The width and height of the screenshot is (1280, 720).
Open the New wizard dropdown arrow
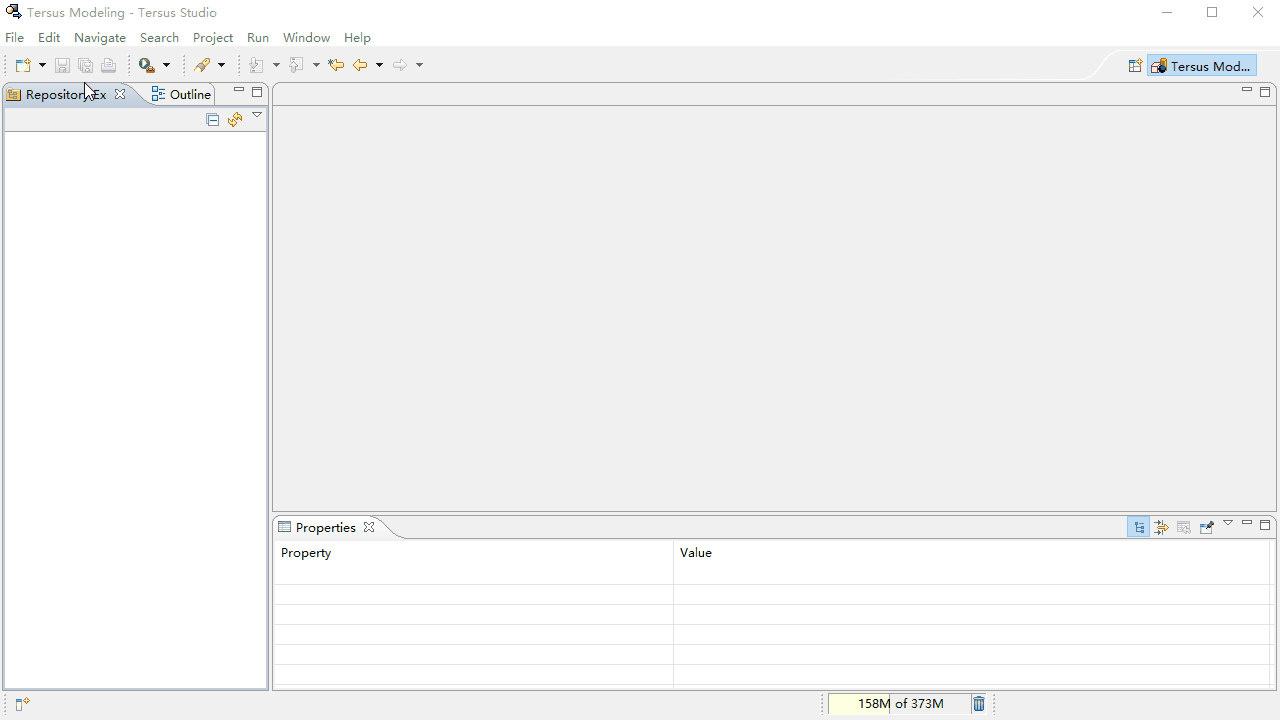[42, 66]
